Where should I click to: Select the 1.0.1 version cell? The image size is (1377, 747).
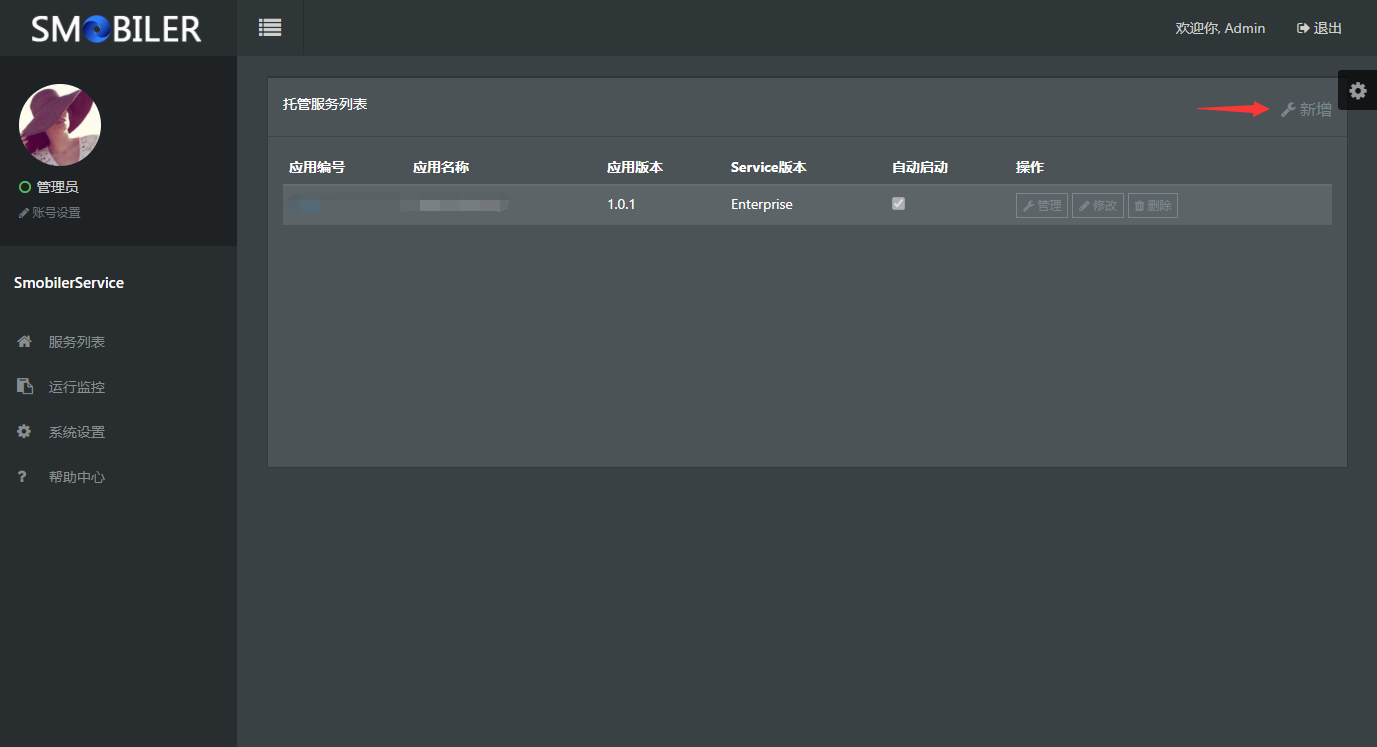pyautogui.click(x=621, y=204)
